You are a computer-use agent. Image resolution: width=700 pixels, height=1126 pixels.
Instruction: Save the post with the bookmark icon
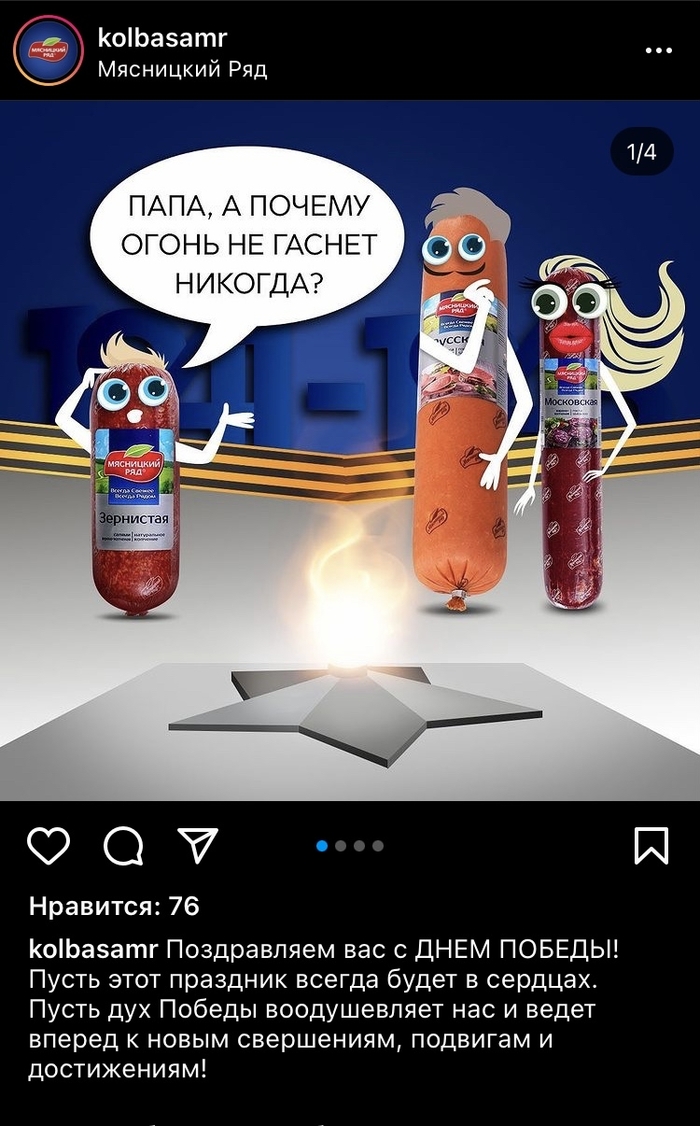(651, 845)
